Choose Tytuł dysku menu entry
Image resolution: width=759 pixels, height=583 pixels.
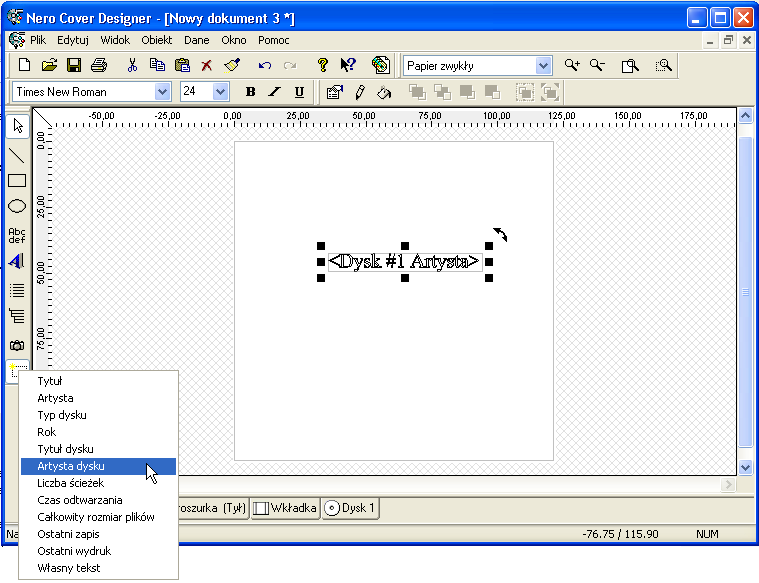[x=98, y=449]
